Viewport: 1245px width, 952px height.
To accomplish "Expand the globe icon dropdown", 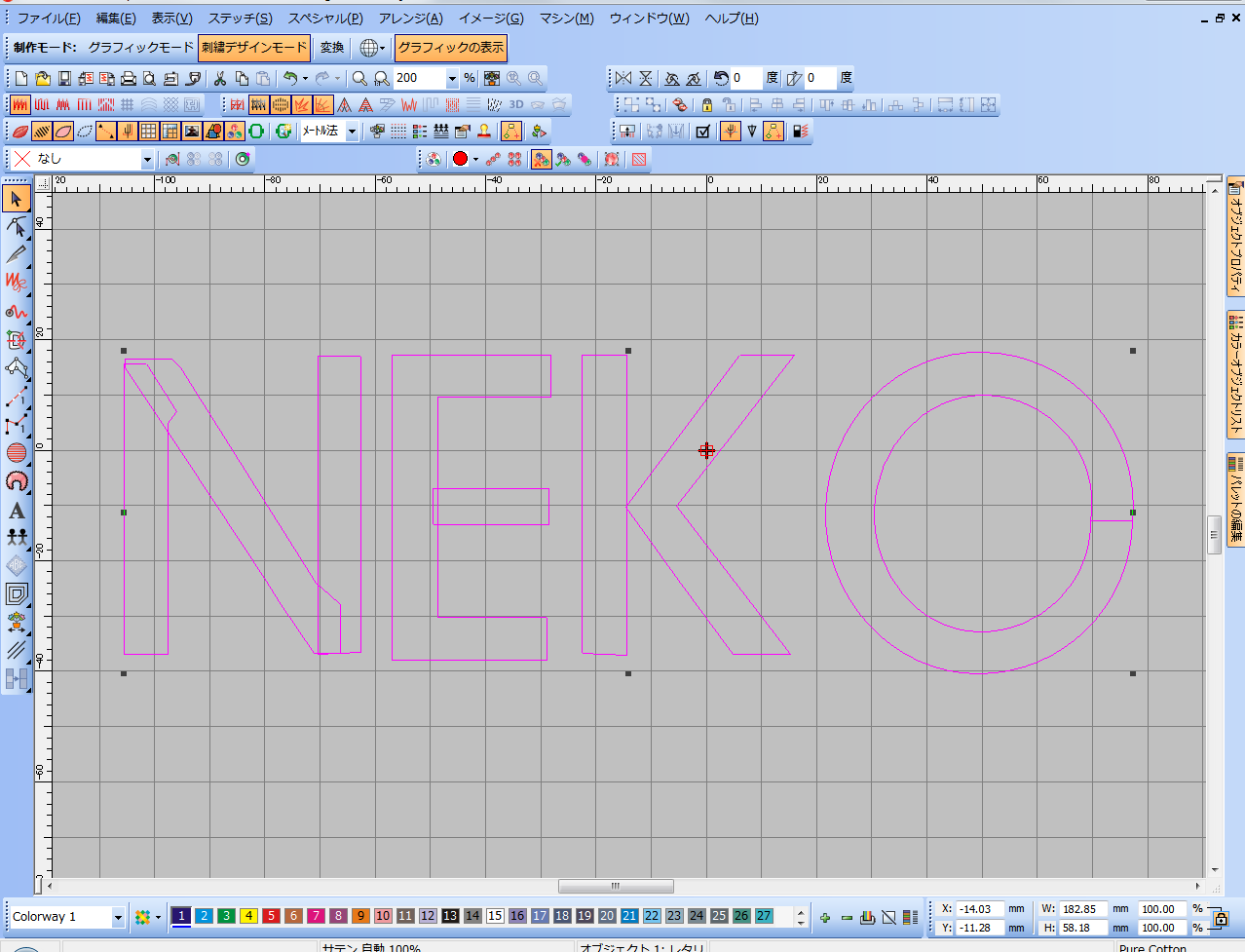I will click(x=383, y=47).
